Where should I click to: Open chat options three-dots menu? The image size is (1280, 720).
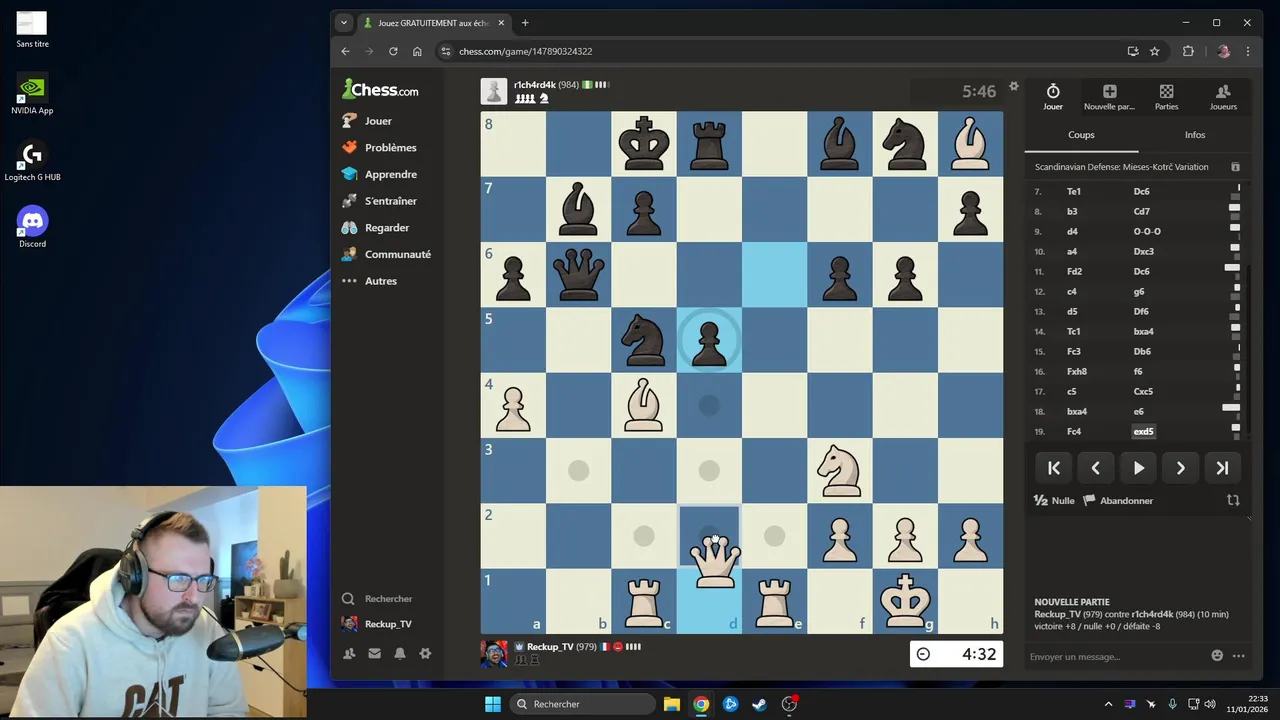click(x=1239, y=656)
